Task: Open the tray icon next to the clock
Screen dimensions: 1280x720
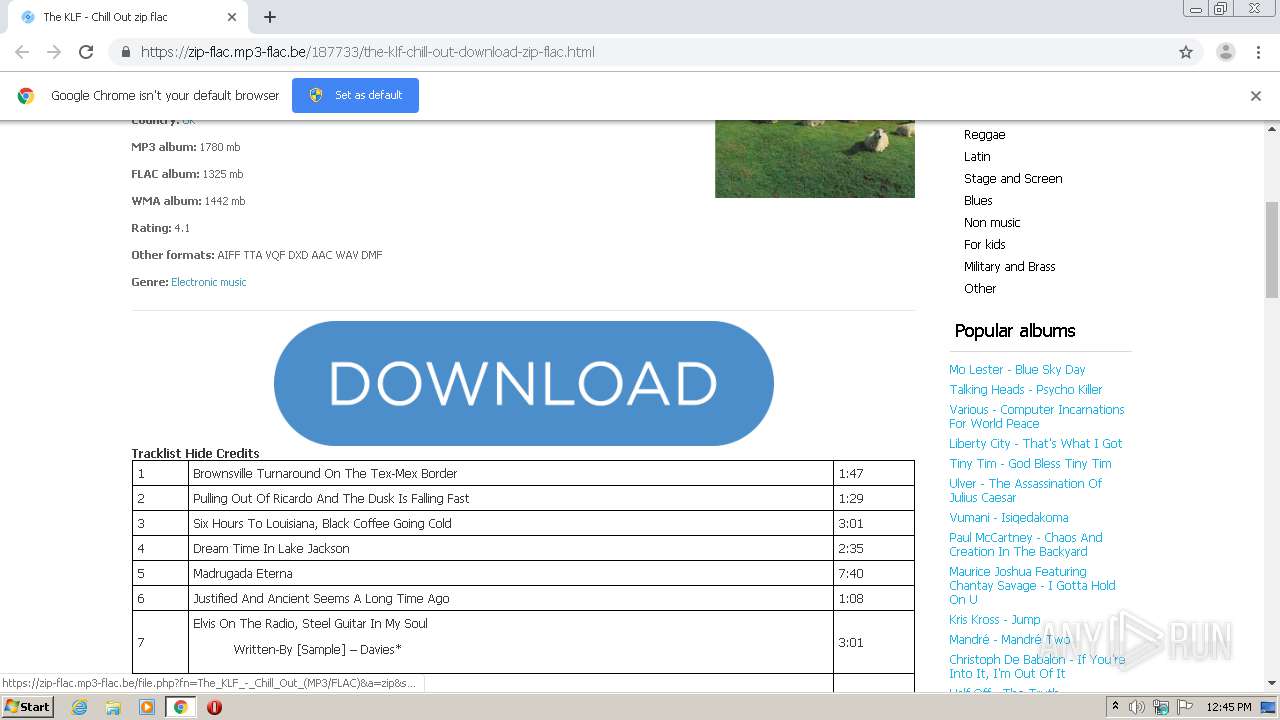Action: [x=1269, y=707]
